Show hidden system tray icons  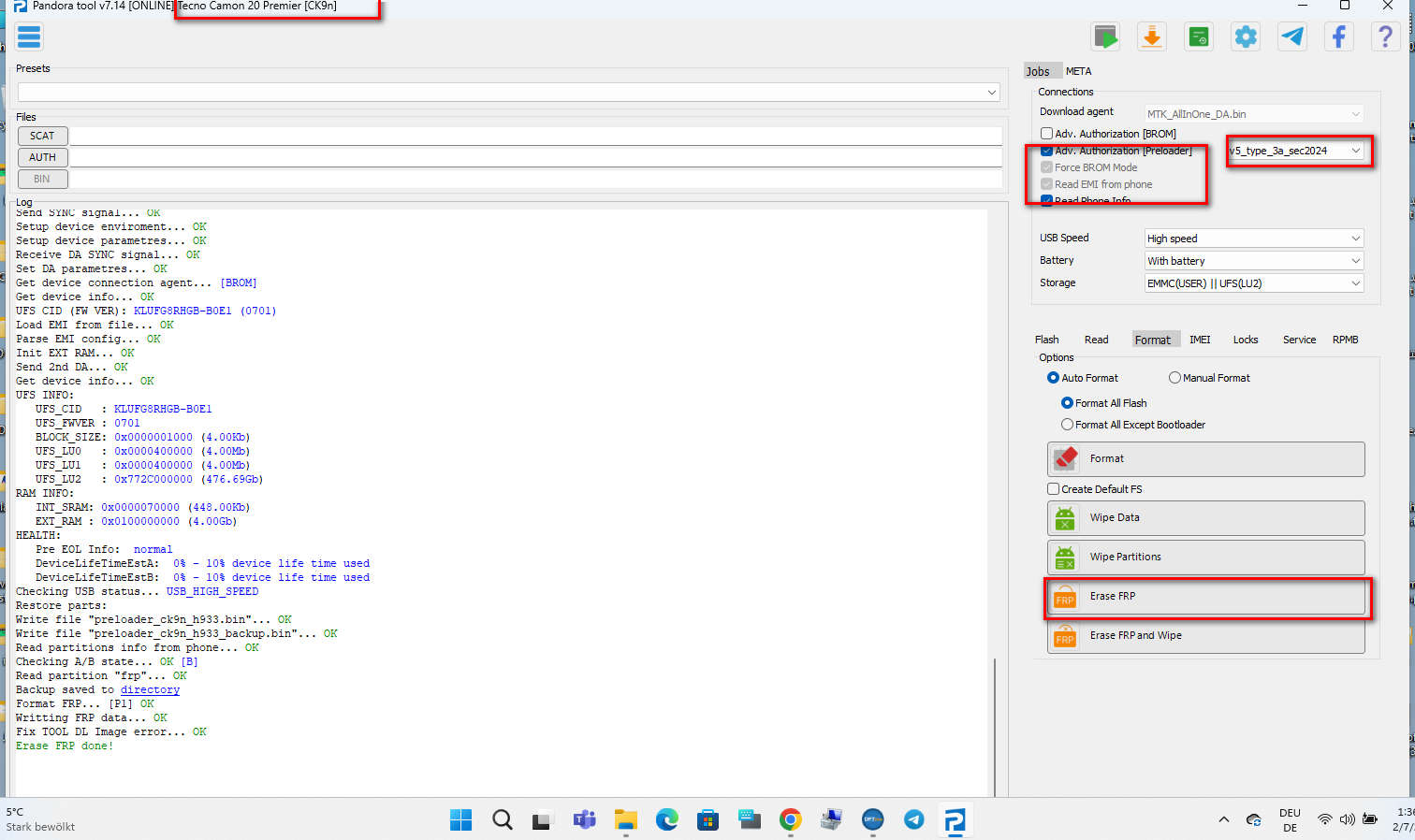pos(1223,820)
